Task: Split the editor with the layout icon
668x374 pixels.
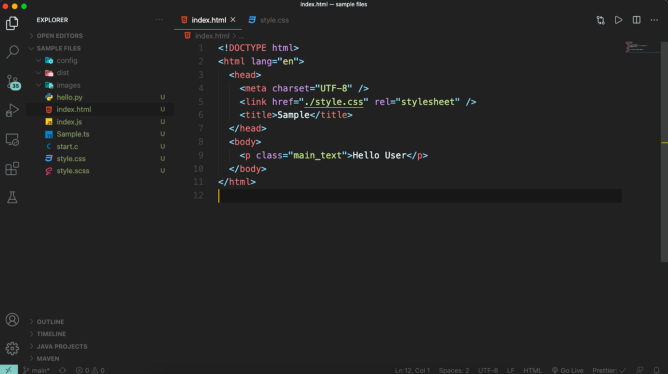Action: (636, 20)
